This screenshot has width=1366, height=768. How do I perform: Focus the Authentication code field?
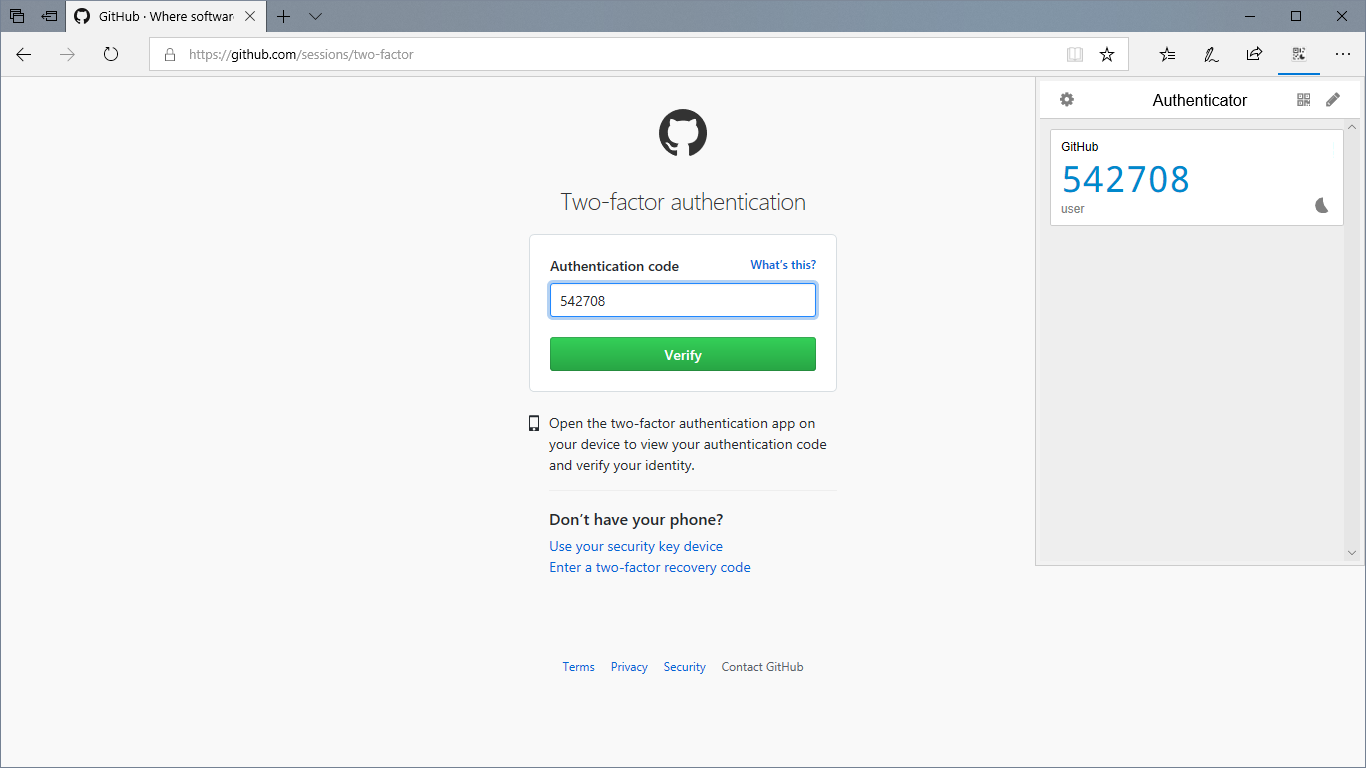tap(683, 300)
